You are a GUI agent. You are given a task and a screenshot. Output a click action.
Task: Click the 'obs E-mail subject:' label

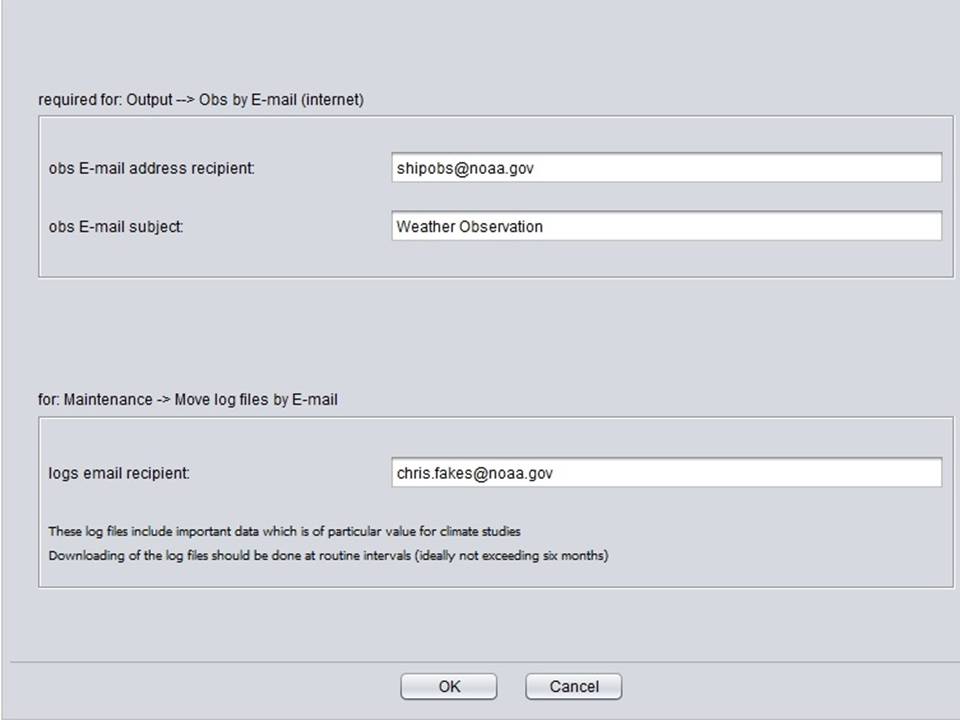tap(116, 227)
